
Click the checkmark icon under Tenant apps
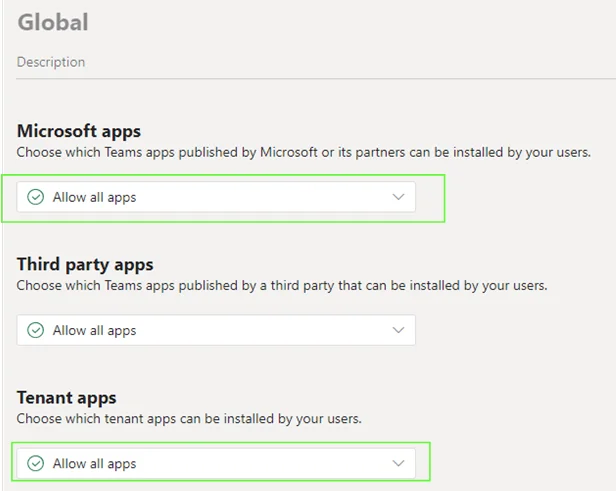pyautogui.click(x=35, y=463)
